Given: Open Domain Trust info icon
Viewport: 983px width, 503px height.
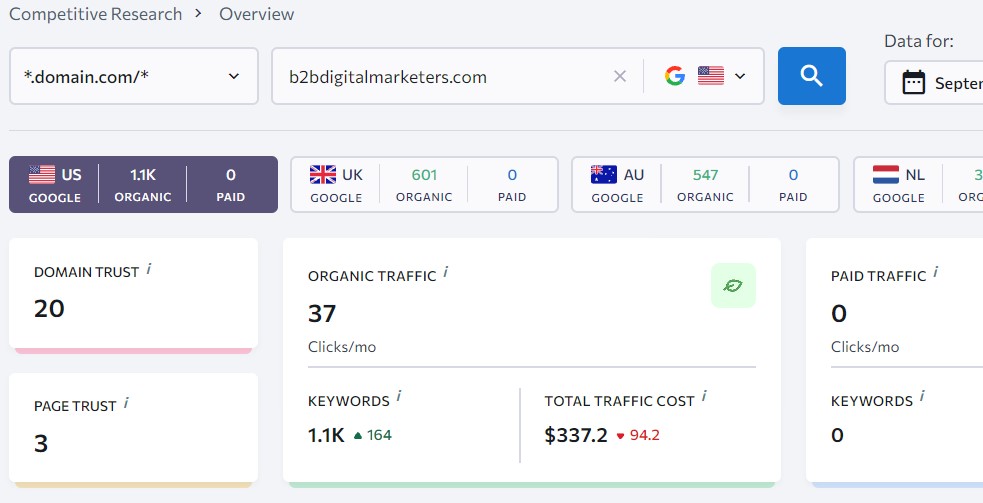Looking at the screenshot, I should point(149,269).
